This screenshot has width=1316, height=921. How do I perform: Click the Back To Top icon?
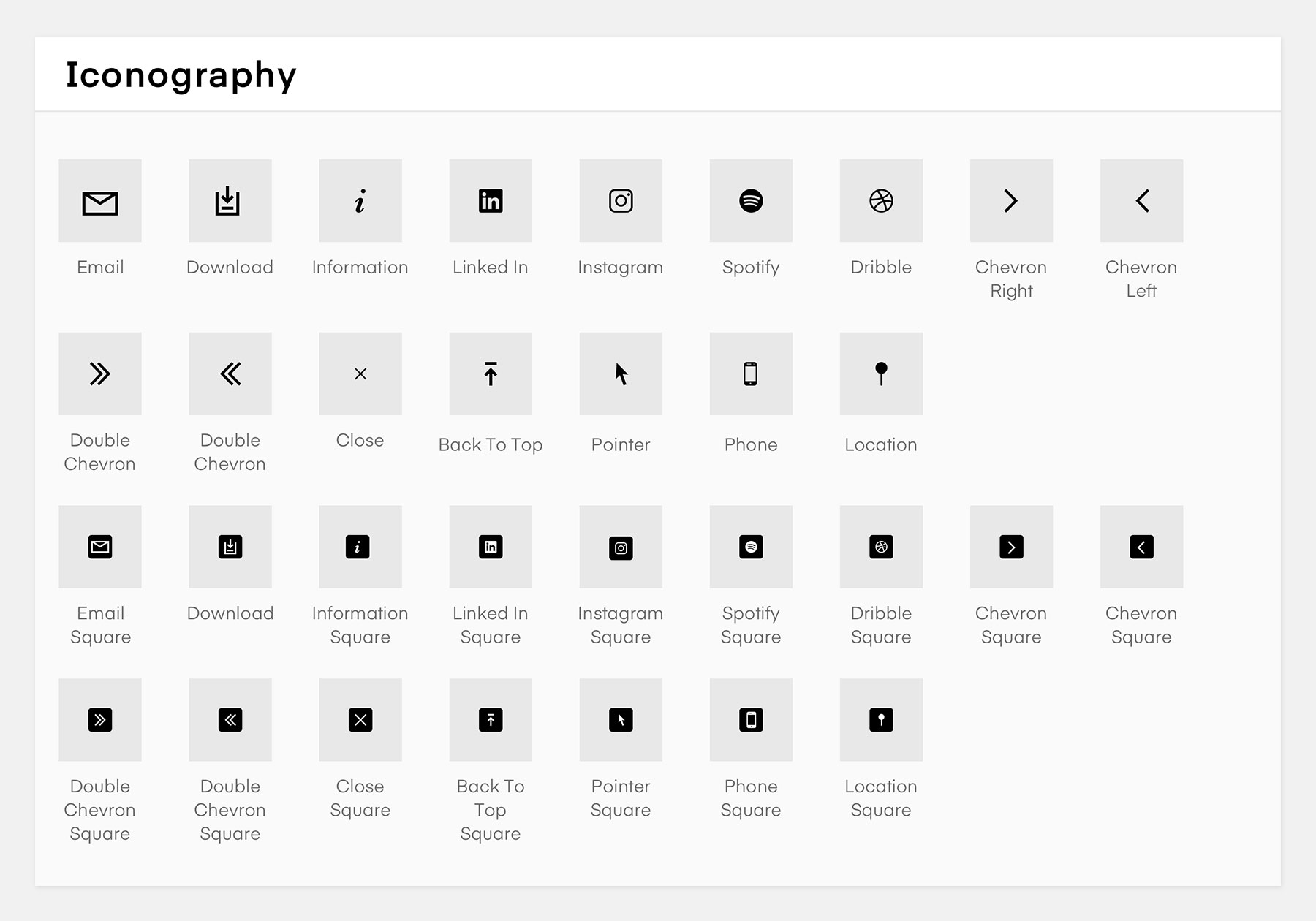[490, 374]
